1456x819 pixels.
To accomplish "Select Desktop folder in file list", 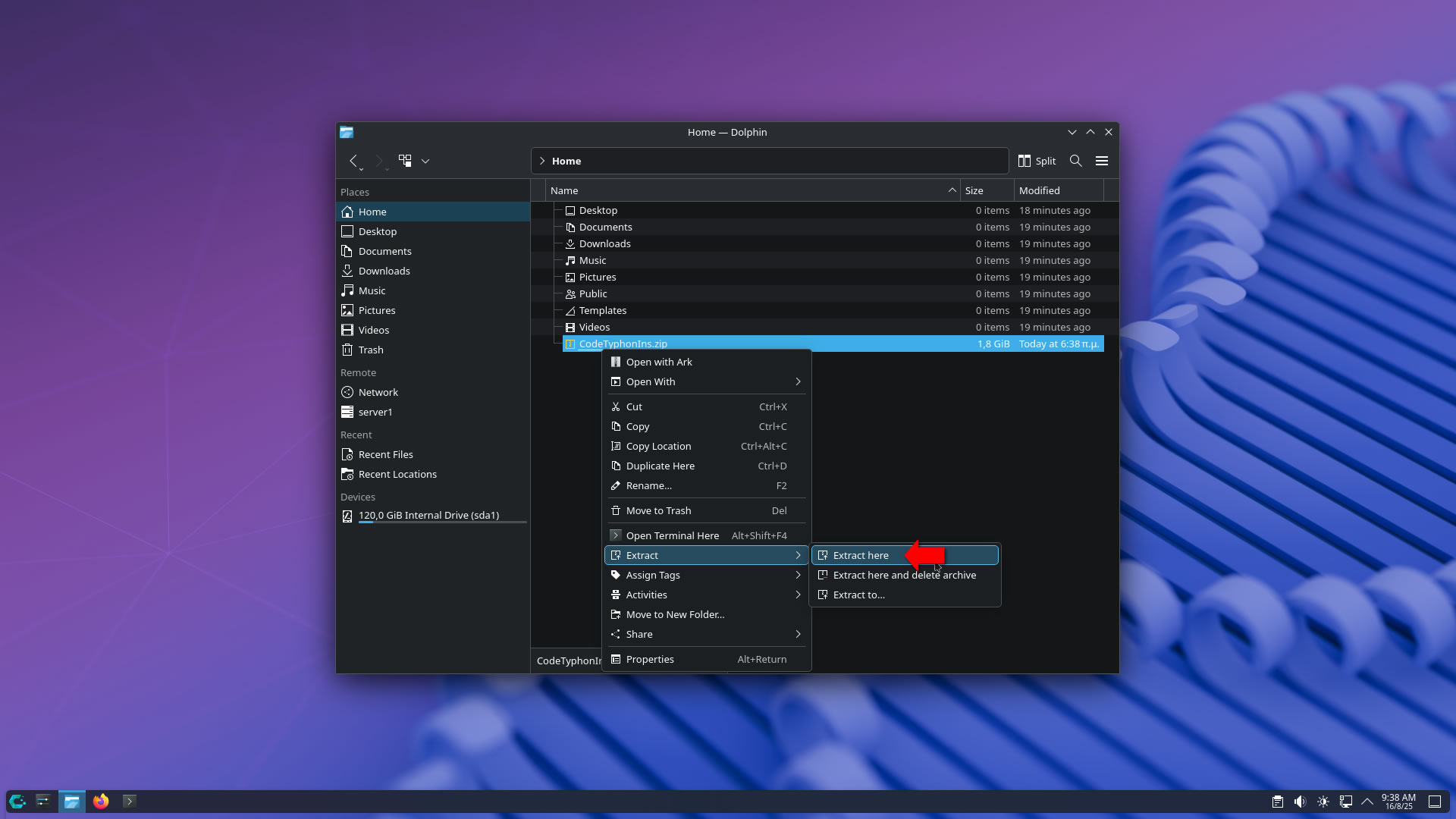I will coord(598,210).
